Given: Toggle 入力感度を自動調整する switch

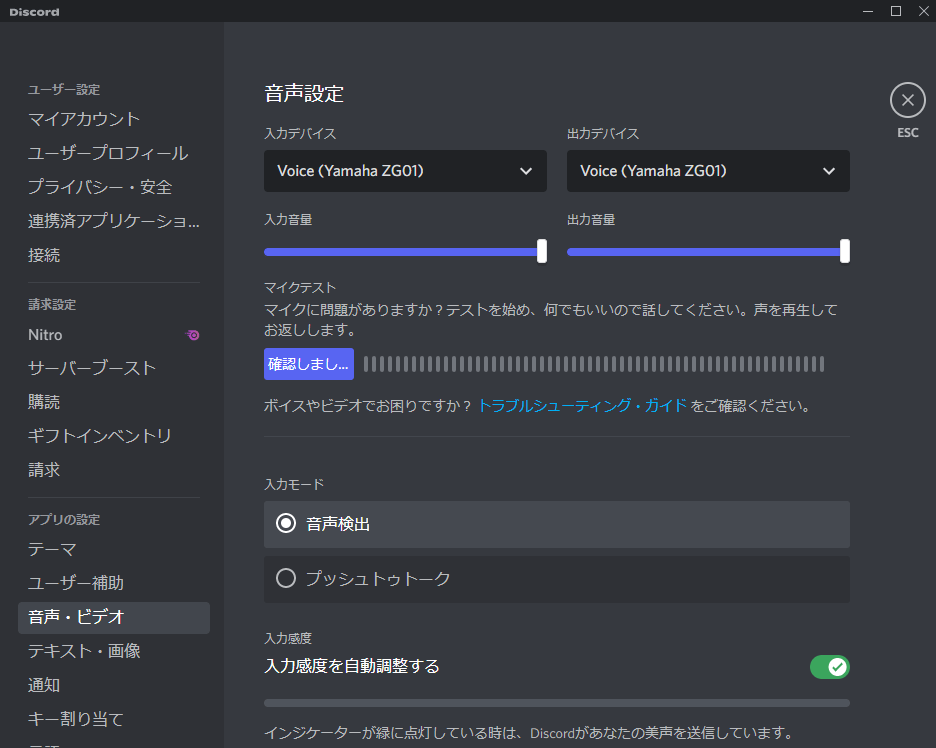Looking at the screenshot, I should coord(829,666).
